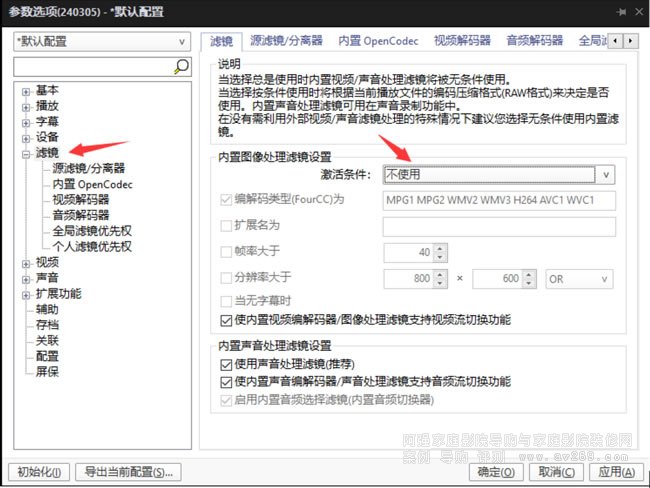Select 内置 OpenCodec in the tree

point(92,184)
